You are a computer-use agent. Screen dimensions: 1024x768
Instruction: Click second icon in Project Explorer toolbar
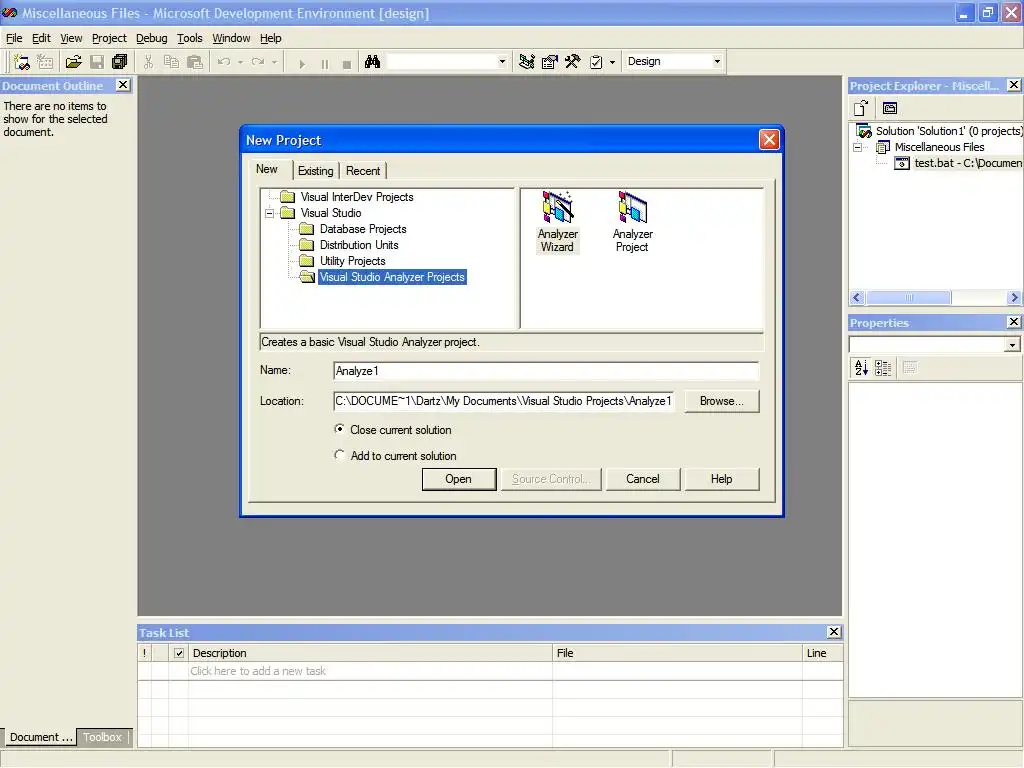point(889,108)
